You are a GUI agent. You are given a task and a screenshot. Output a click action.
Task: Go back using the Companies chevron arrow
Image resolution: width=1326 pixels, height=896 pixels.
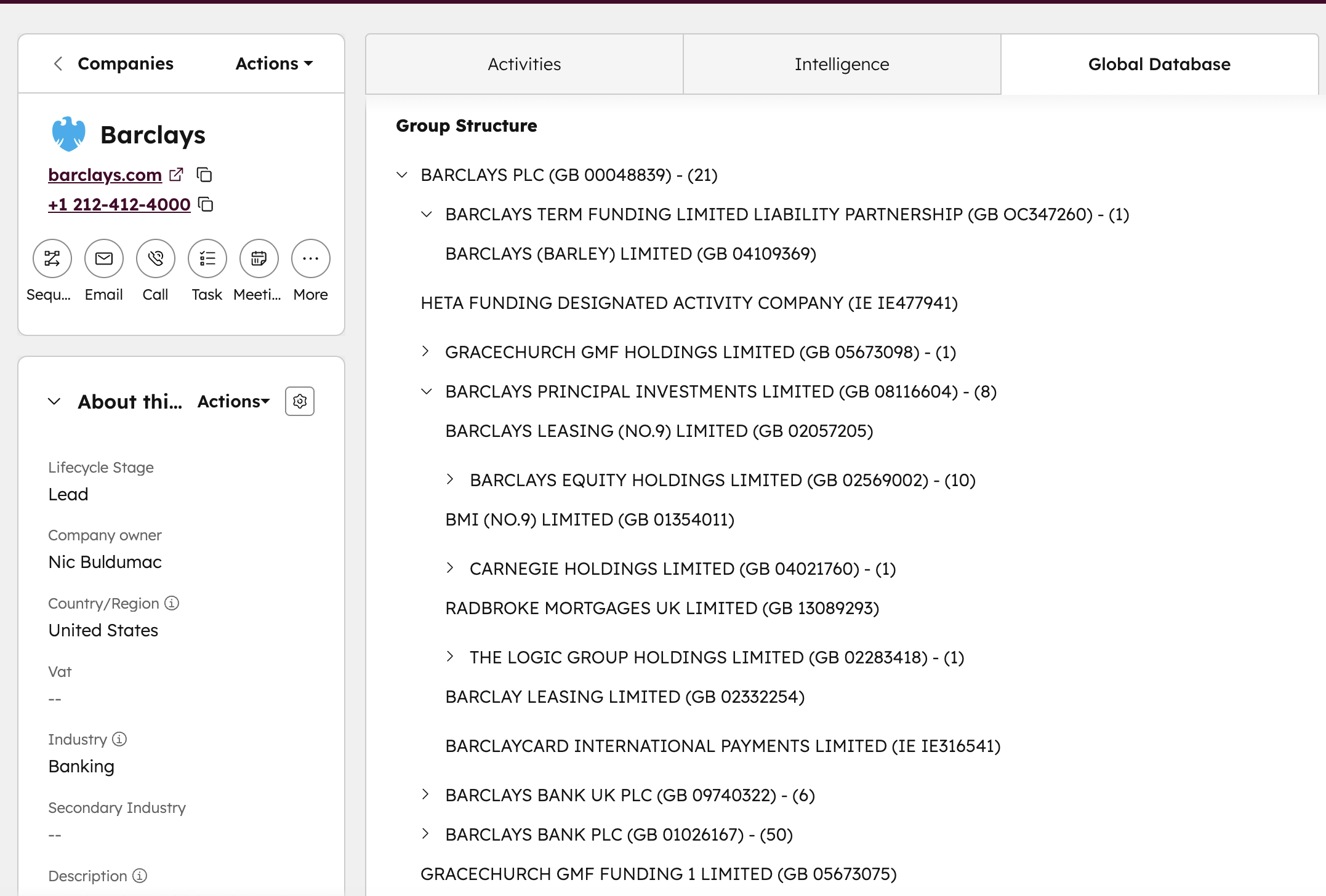click(58, 64)
